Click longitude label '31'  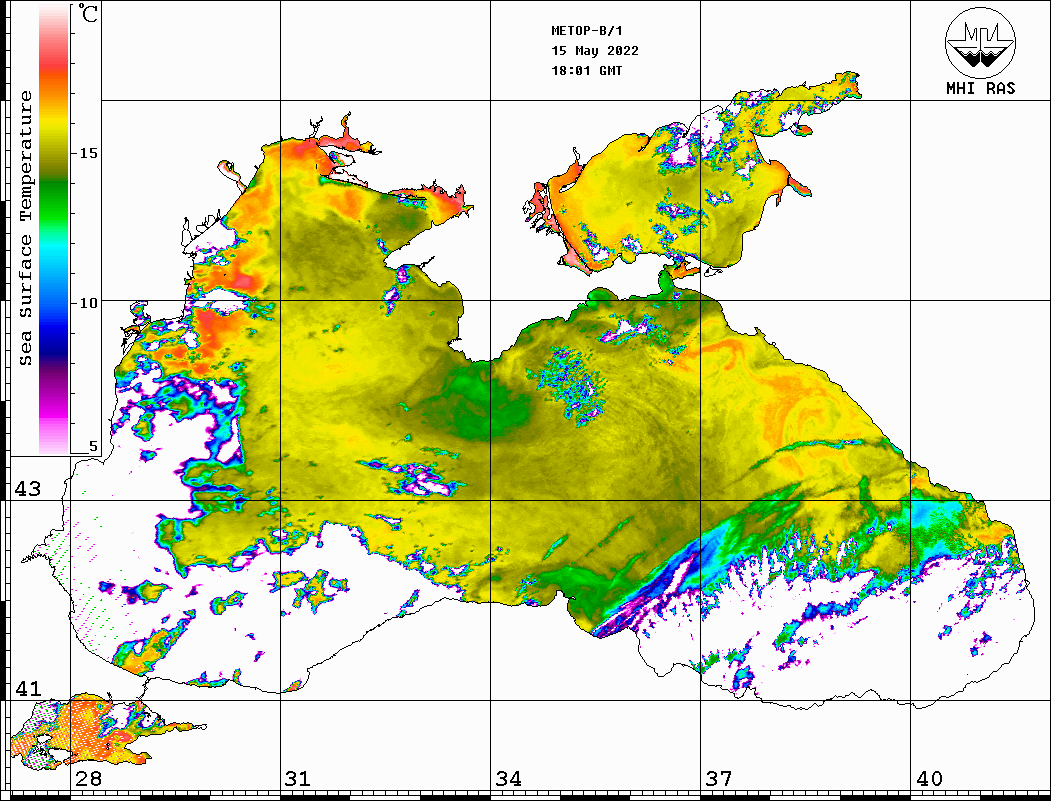coord(298,778)
